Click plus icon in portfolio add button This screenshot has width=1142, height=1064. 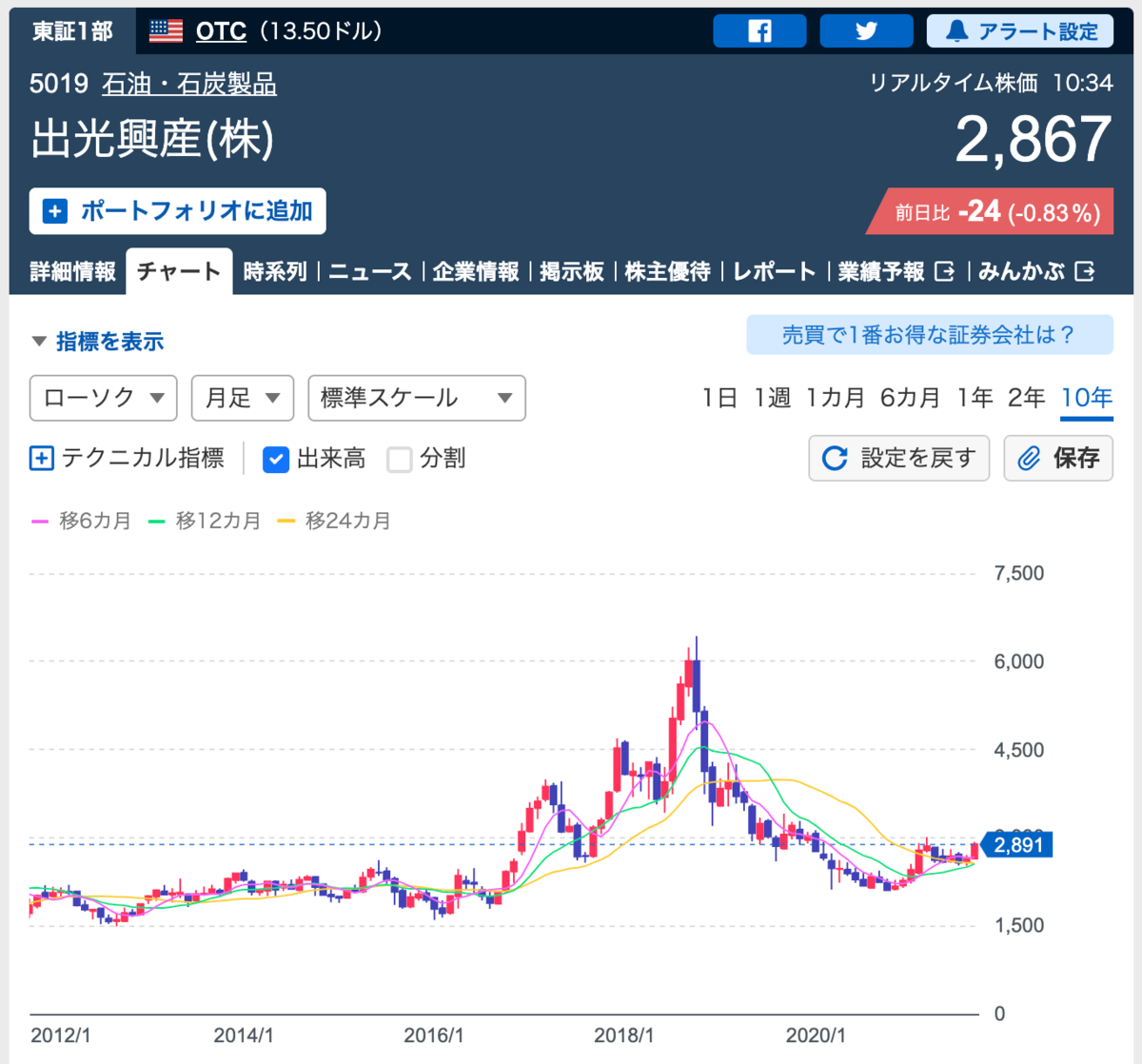pos(55,211)
